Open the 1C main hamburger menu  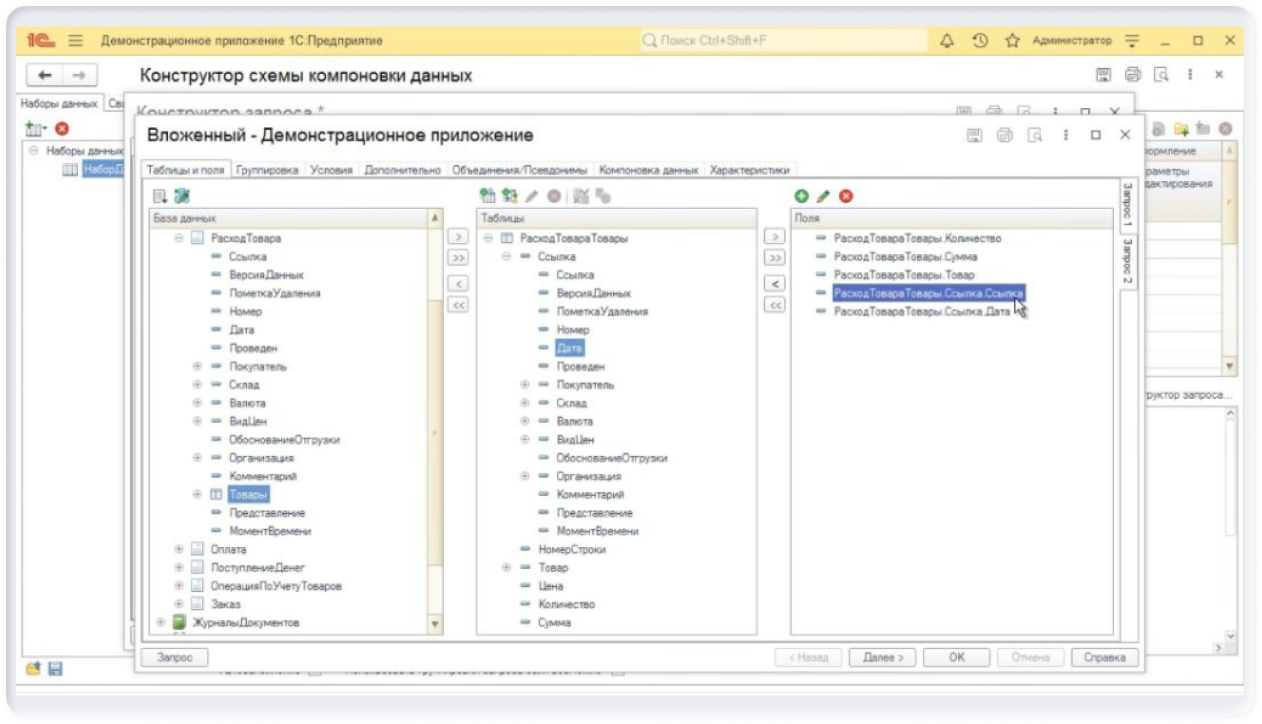click(x=76, y=41)
